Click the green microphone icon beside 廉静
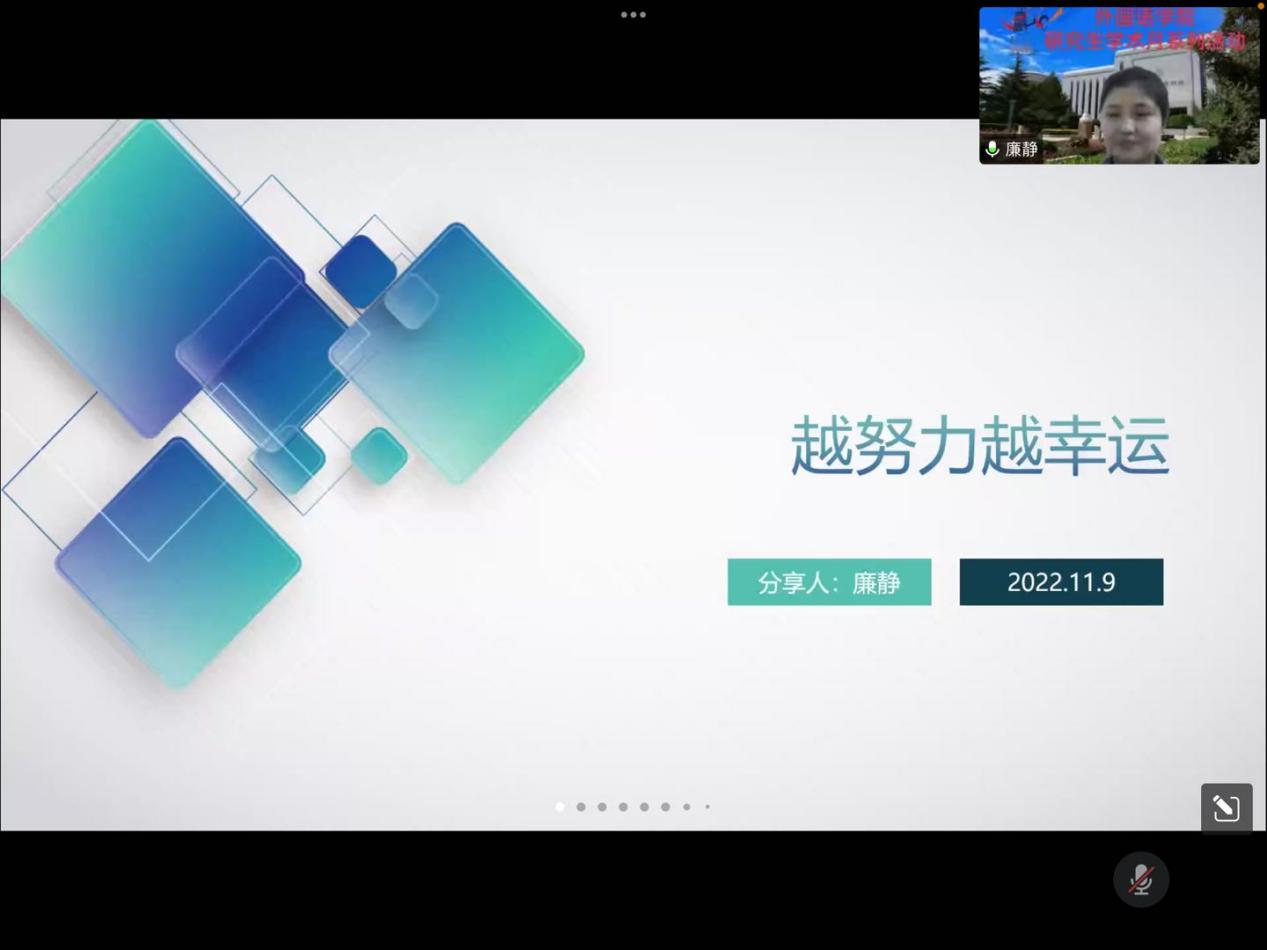The image size is (1267, 950). point(992,149)
